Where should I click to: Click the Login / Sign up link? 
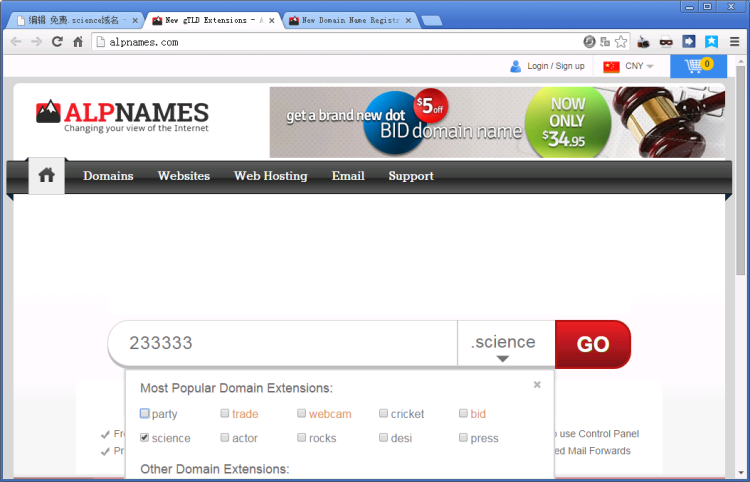pos(556,66)
